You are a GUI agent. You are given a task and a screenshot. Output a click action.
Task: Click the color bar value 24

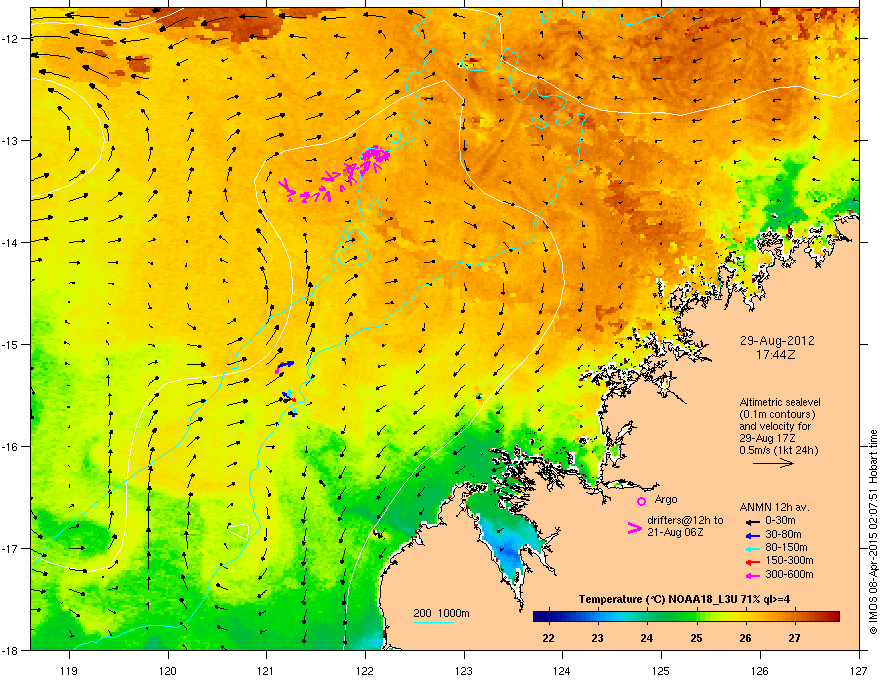pos(647,638)
